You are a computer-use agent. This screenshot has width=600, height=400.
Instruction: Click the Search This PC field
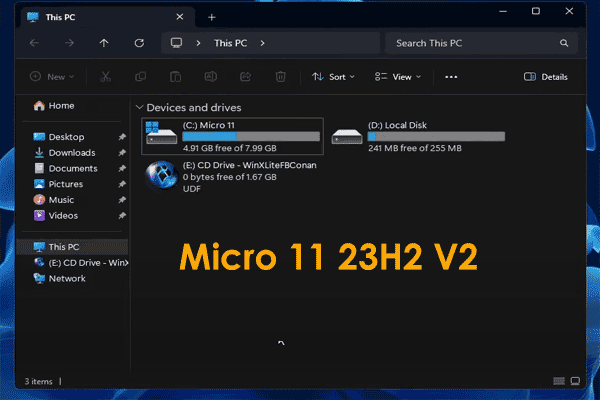pyautogui.click(x=481, y=43)
